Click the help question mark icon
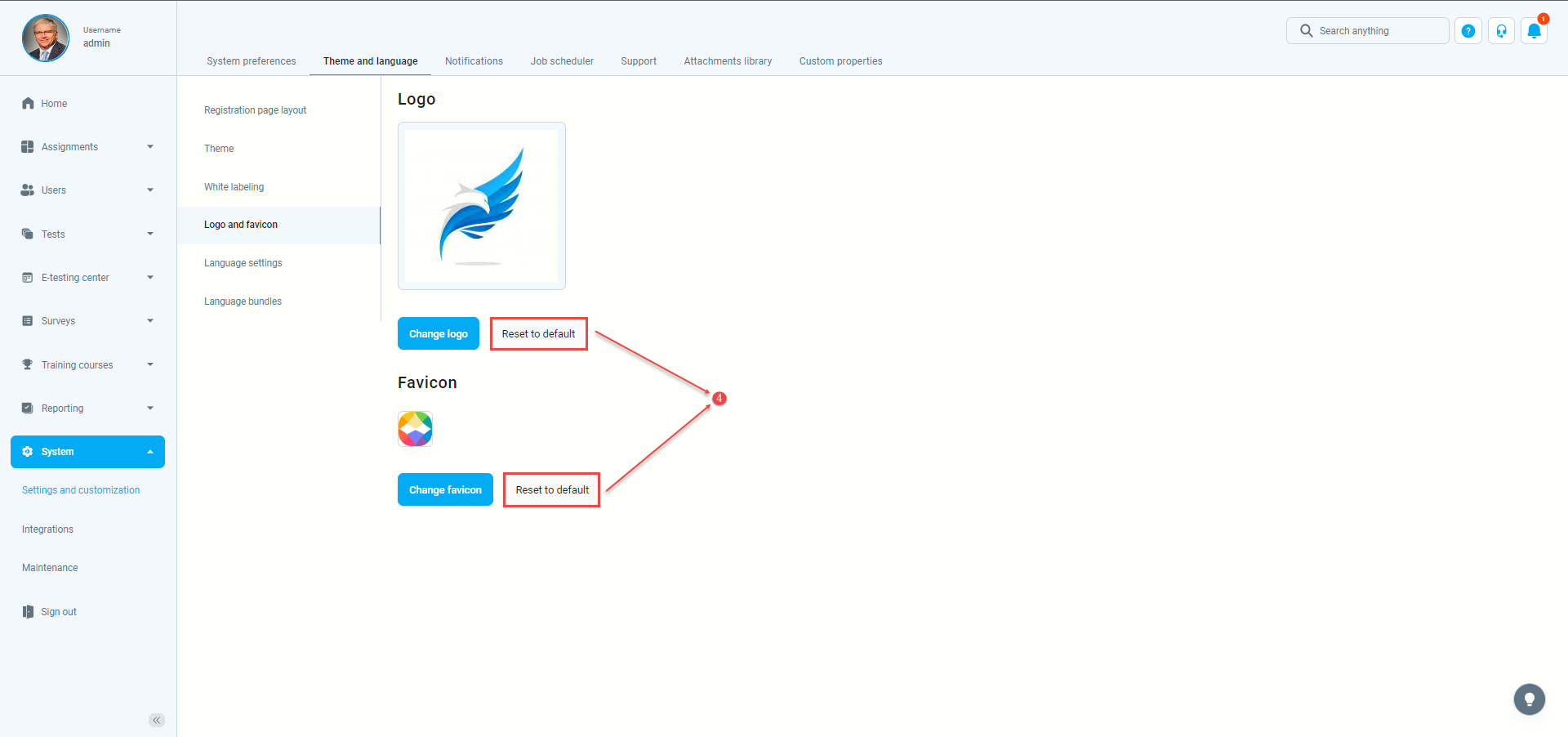1568x737 pixels. [1468, 31]
